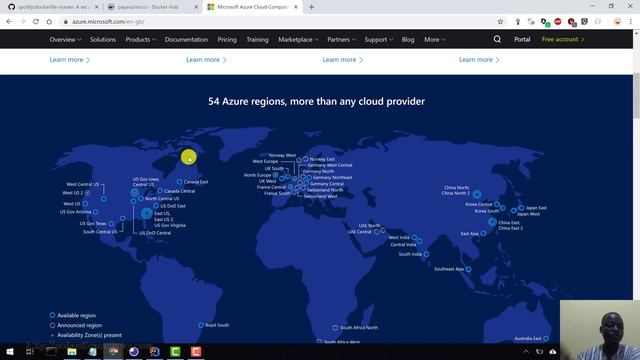This screenshot has width=640, height=360.
Task: Open Windows Start menu
Action: 10,351
